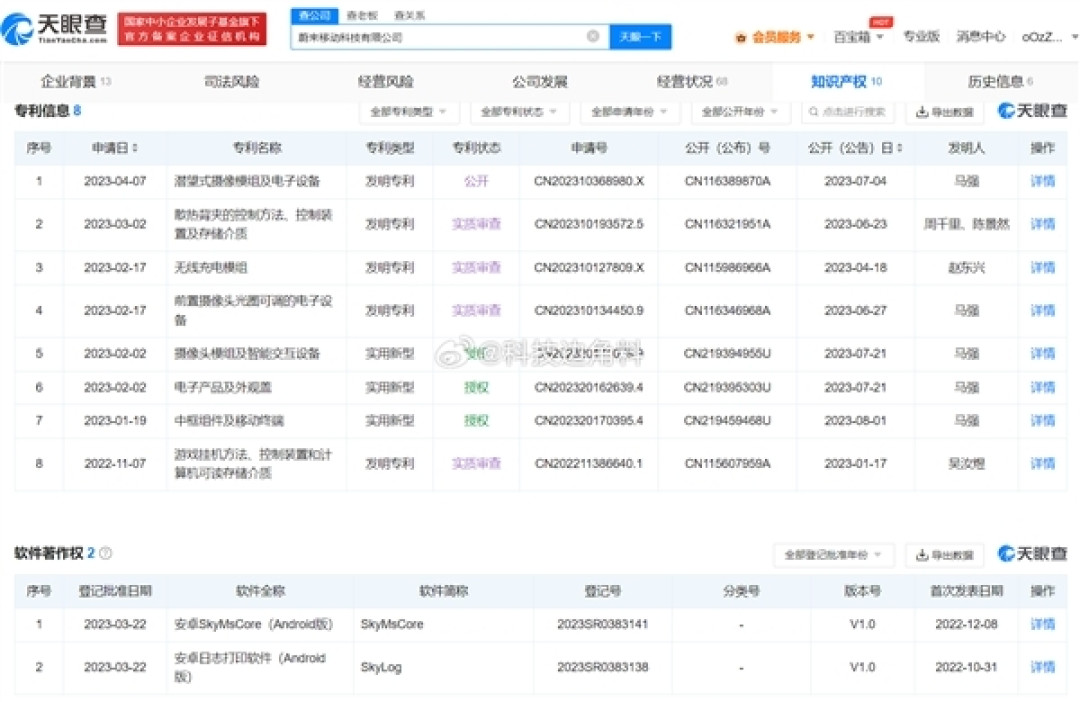Open the 消息中心 link
This screenshot has height=702, width=1080.
pyautogui.click(x=981, y=37)
